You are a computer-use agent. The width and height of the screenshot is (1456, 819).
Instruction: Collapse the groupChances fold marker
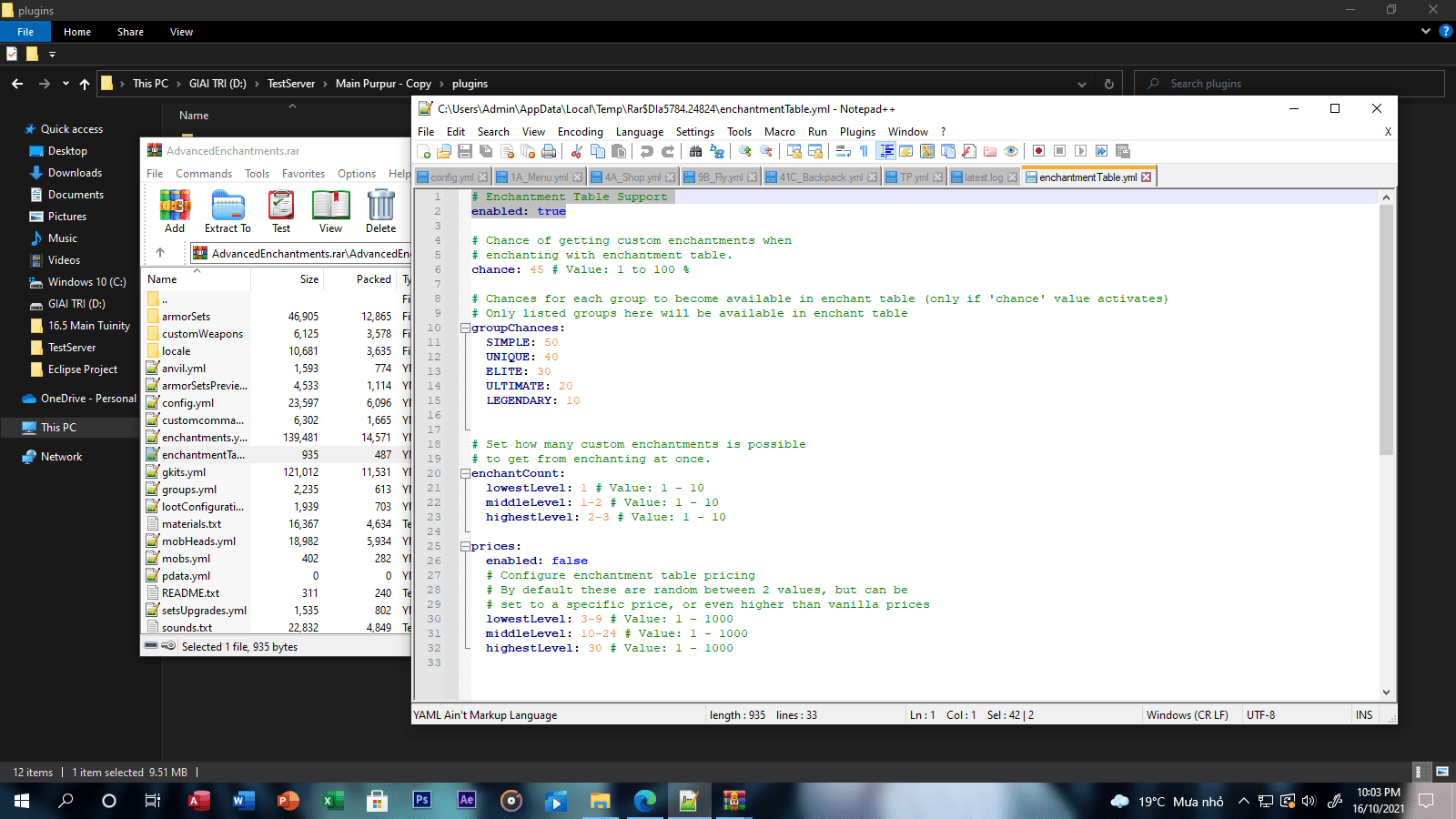point(465,328)
